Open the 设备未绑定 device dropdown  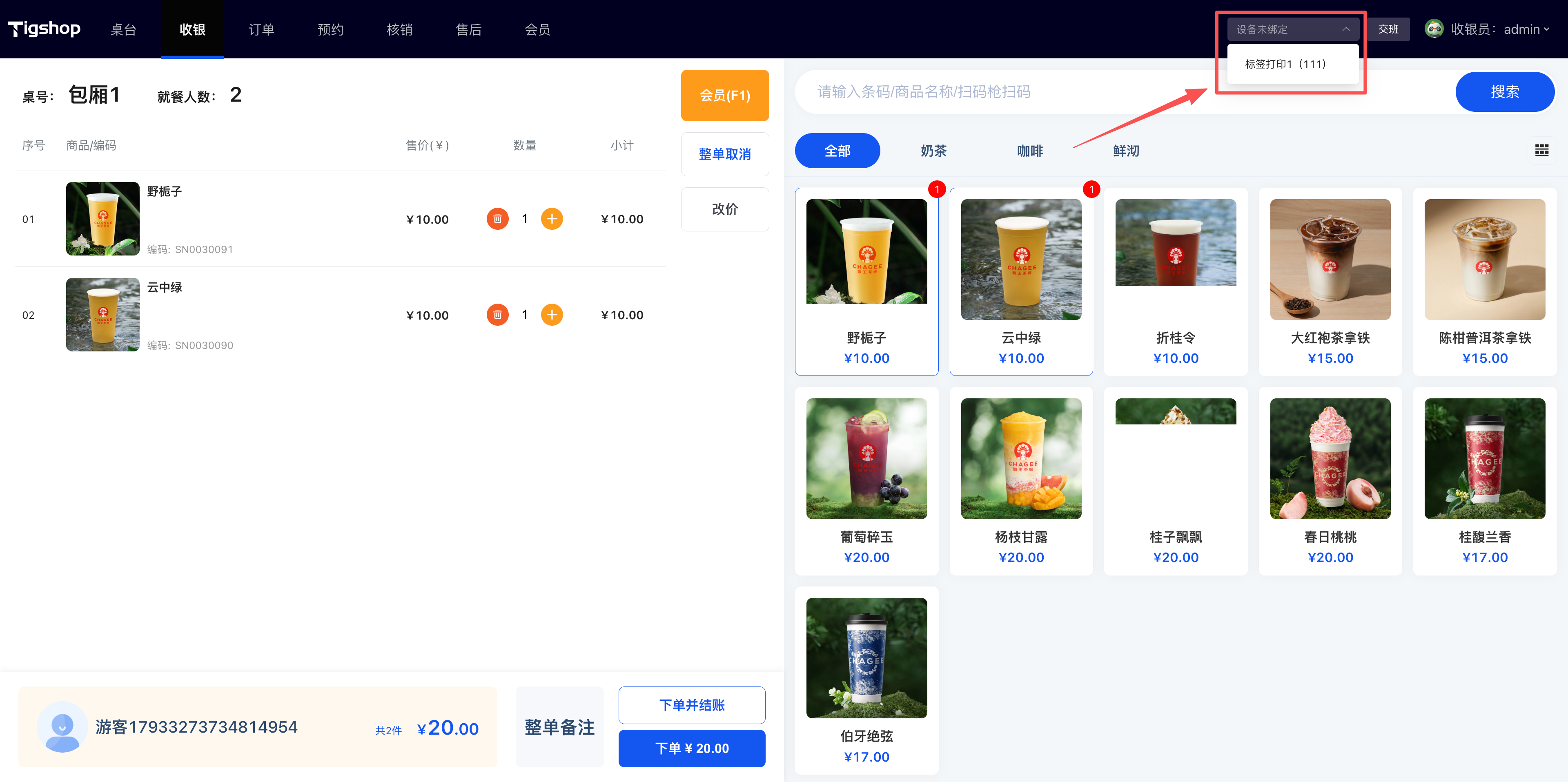pyautogui.click(x=1292, y=29)
